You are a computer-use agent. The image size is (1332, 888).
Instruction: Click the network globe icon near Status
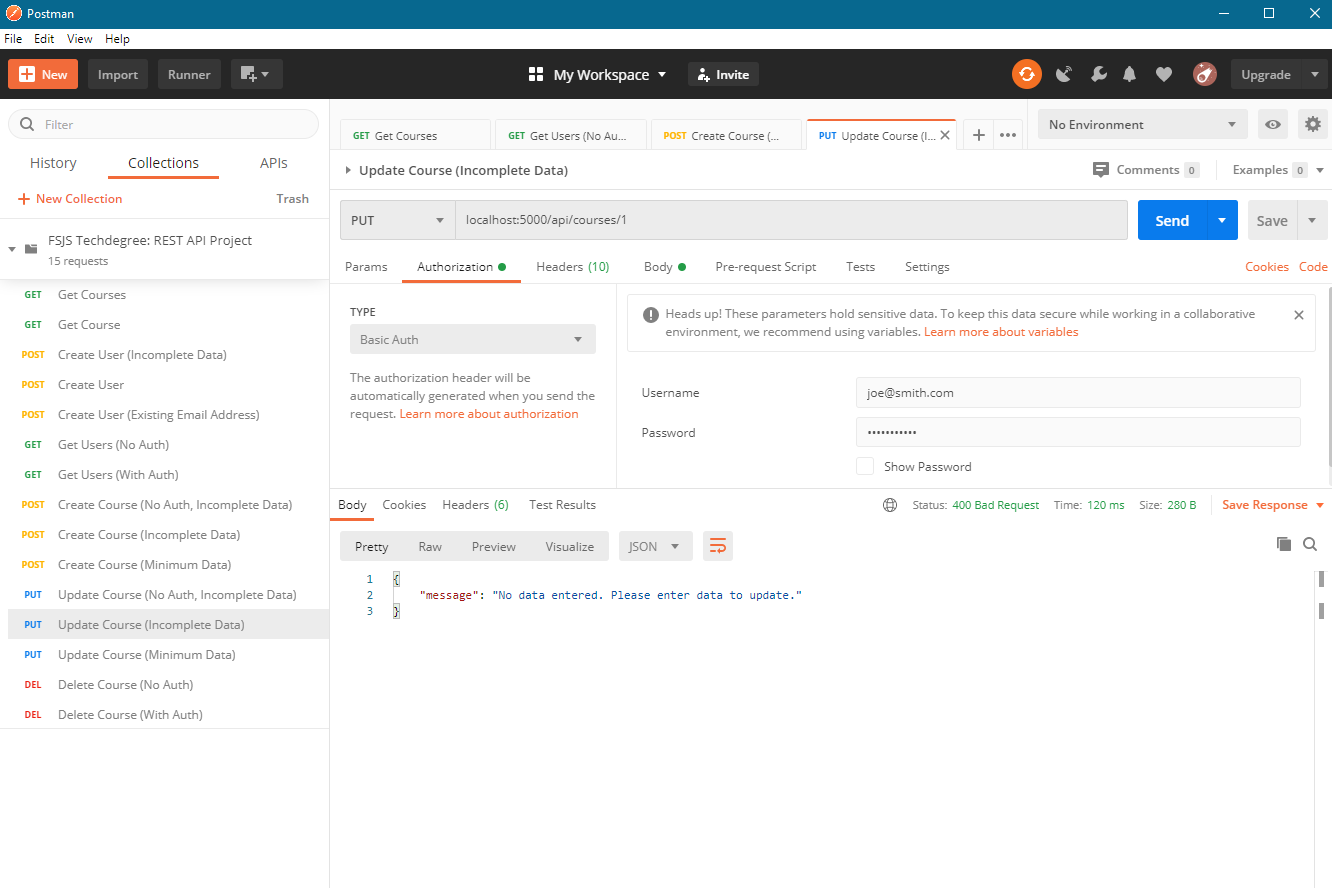890,505
